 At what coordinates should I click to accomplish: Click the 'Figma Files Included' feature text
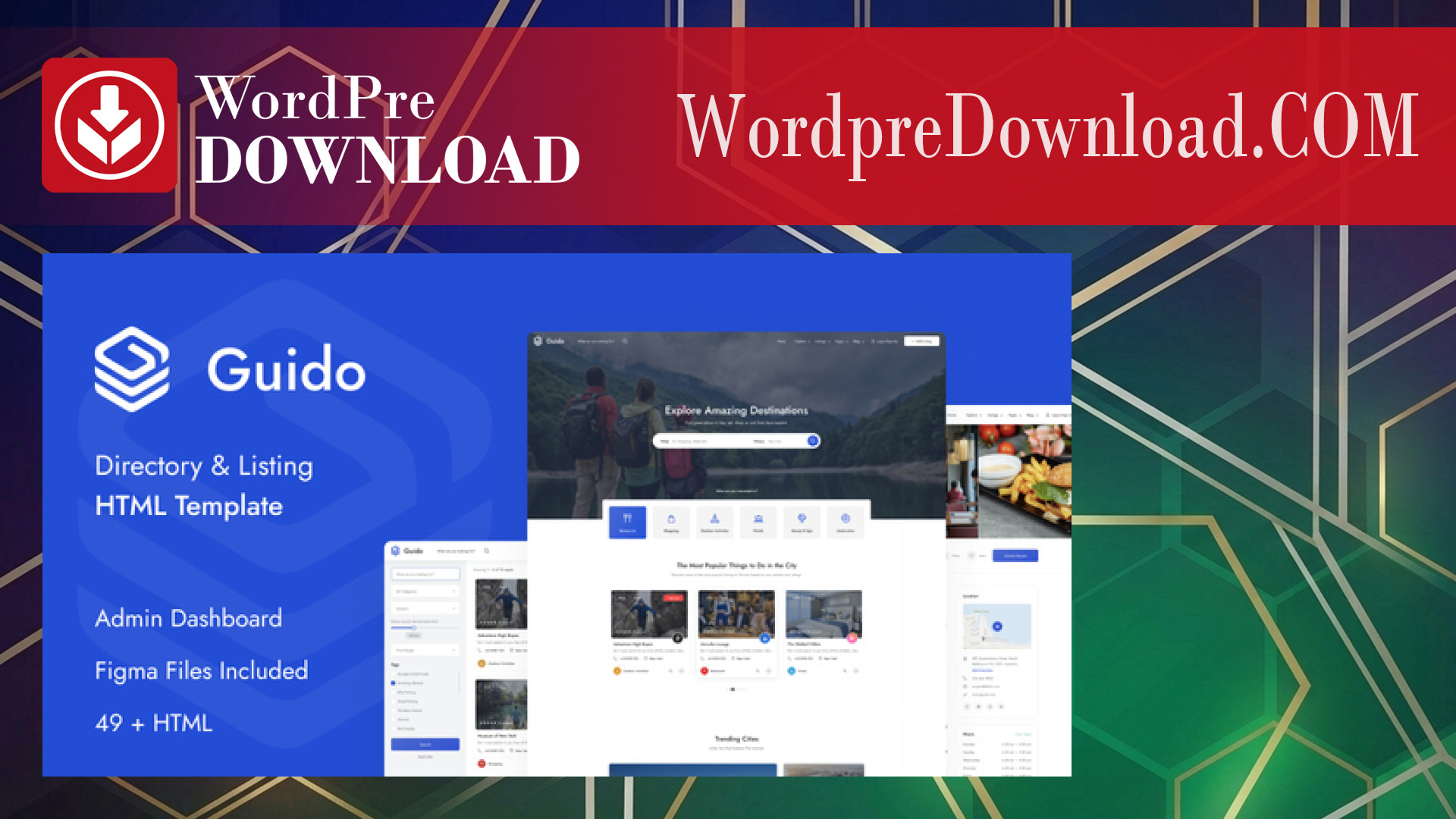(x=202, y=671)
